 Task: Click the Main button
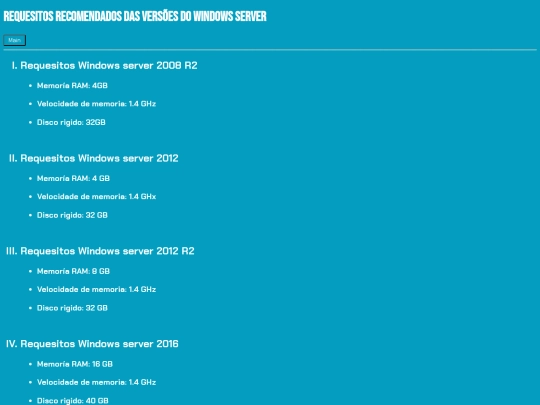14,40
